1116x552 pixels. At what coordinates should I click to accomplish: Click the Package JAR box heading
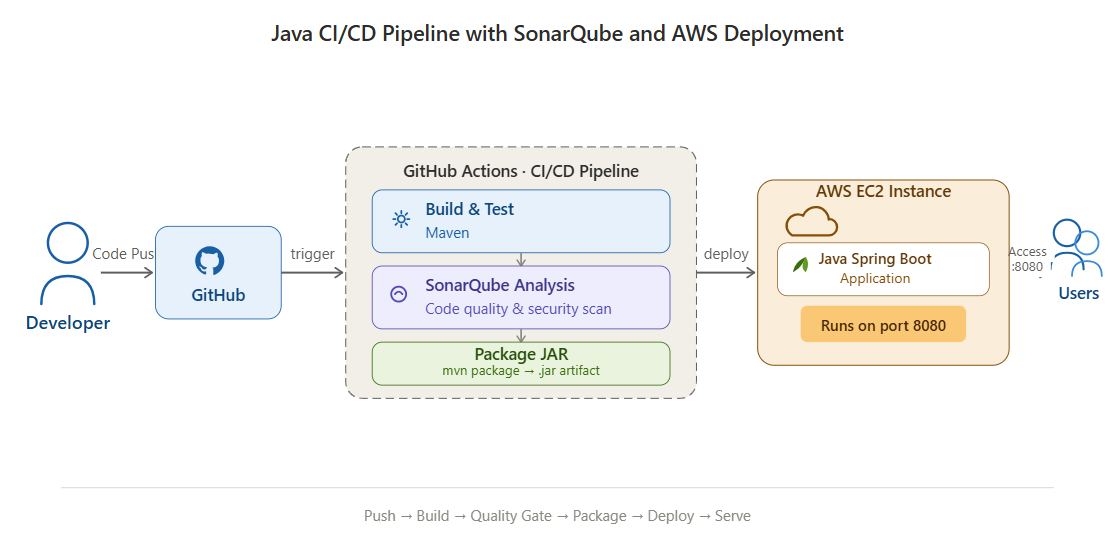click(521, 354)
